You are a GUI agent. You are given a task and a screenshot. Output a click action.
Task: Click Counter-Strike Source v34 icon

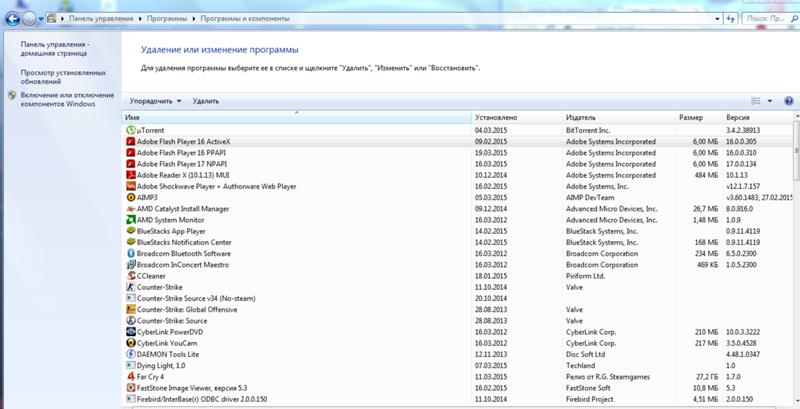[x=131, y=299]
